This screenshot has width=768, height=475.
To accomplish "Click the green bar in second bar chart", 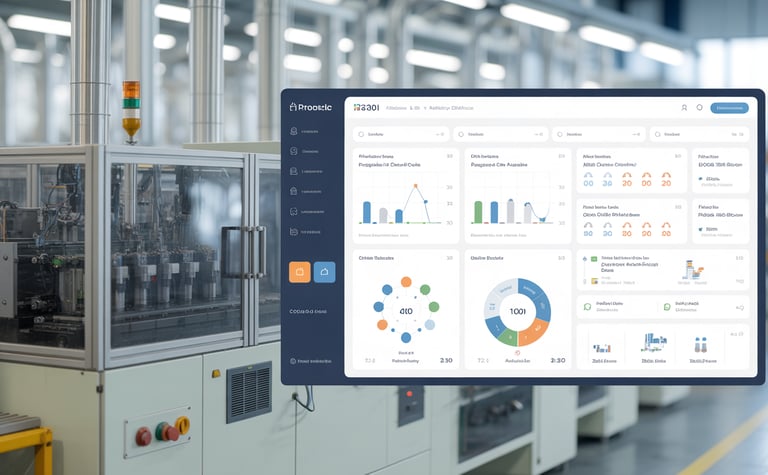I will (x=478, y=213).
